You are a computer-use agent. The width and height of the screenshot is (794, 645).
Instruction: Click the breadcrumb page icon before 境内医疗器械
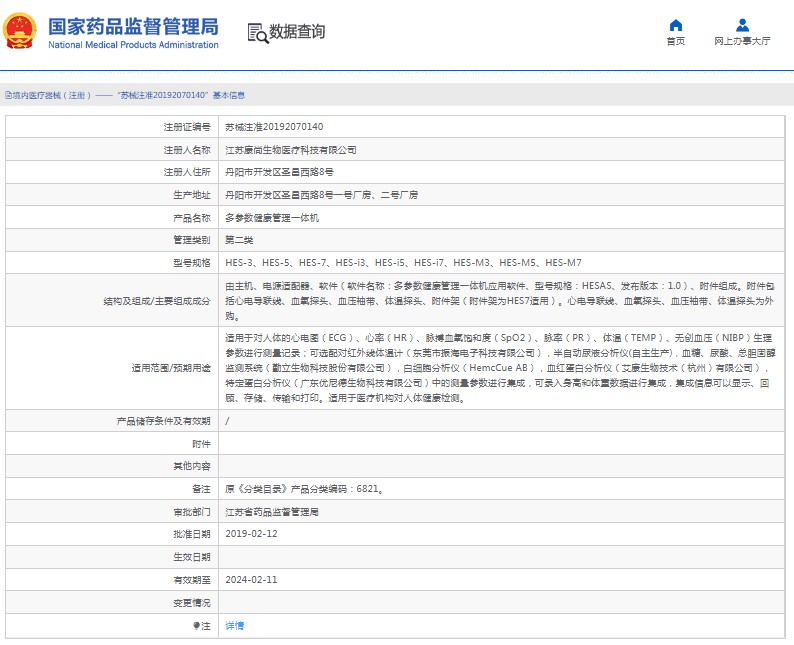pyautogui.click(x=8, y=95)
